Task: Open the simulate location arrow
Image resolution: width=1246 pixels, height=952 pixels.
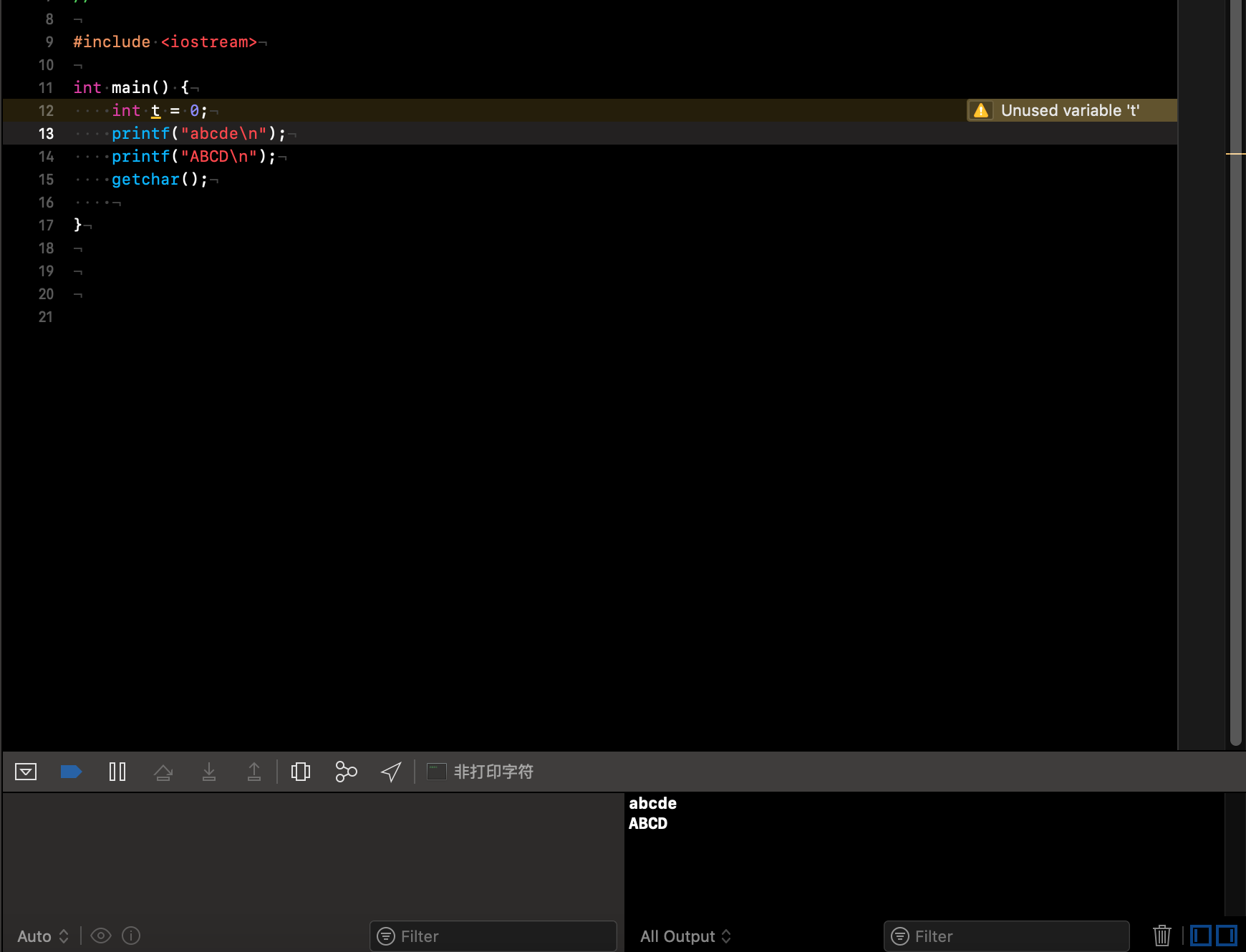Action: [391, 772]
